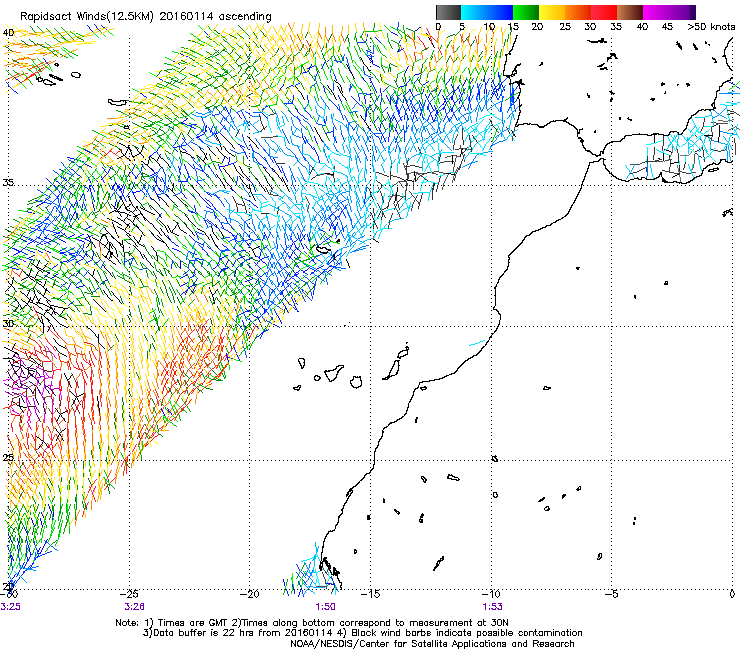Click the yellow 20-25 knots legend segment
This screenshot has height=650, width=740.
552,12
